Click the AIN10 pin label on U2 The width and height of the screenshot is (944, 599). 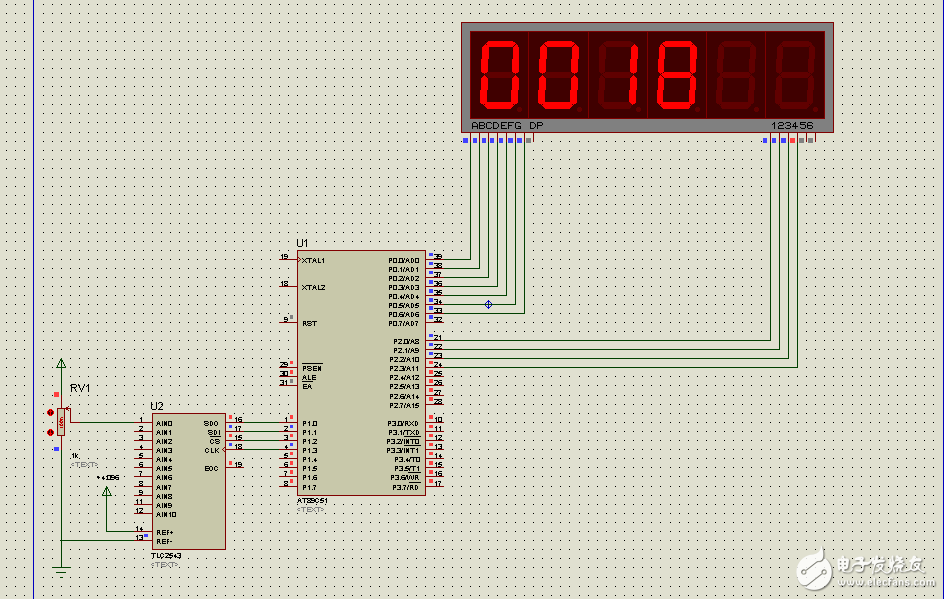166,515
